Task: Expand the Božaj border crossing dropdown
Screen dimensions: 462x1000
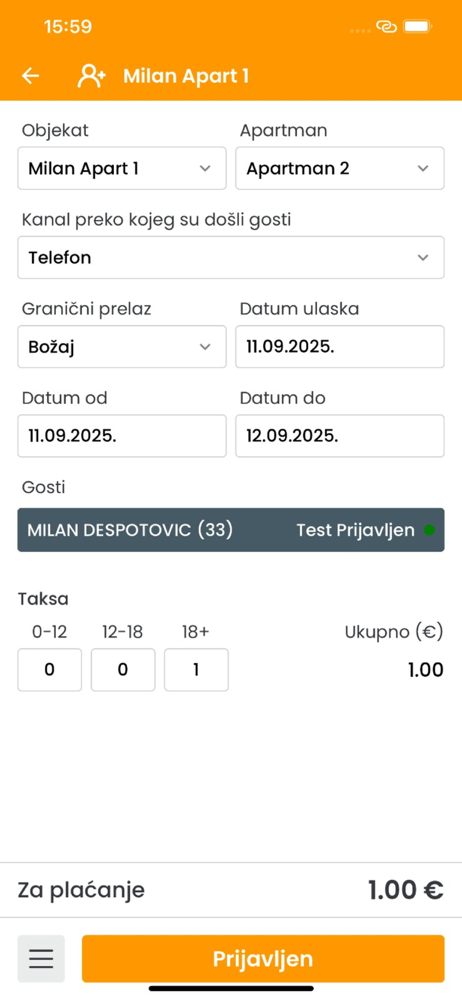Action: (122, 347)
